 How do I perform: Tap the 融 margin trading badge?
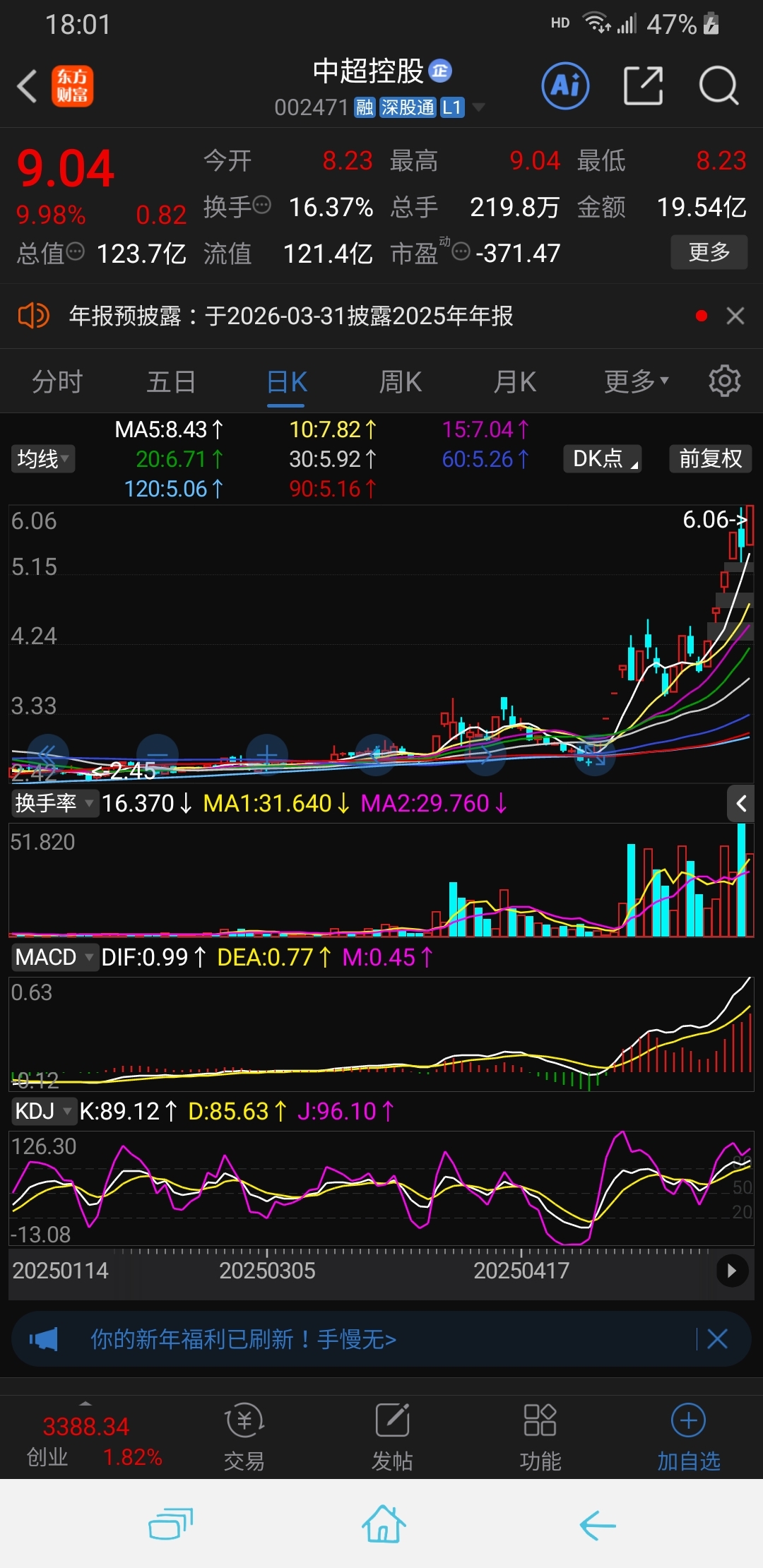pos(365,107)
